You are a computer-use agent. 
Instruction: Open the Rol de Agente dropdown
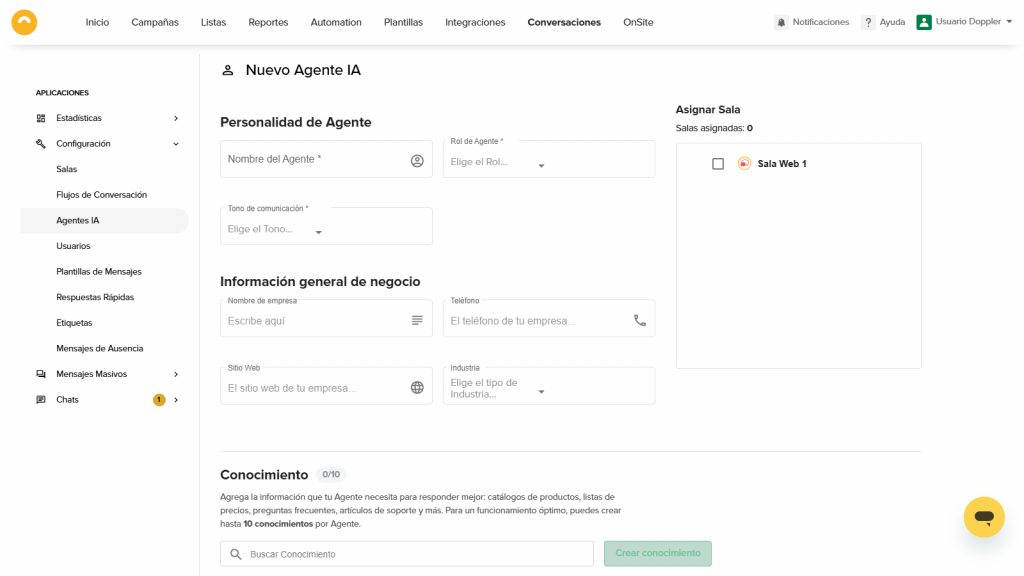(549, 159)
